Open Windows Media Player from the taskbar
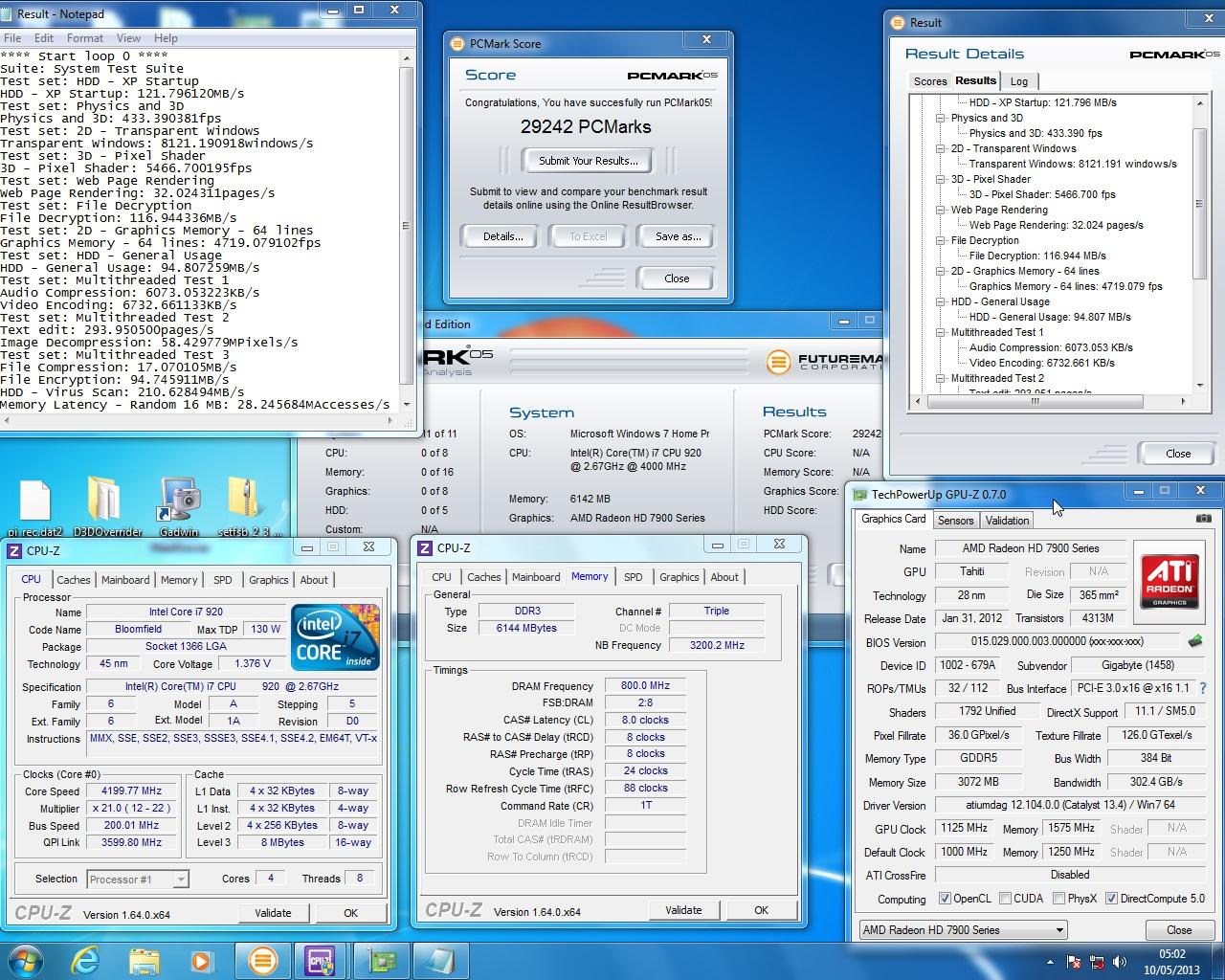Viewport: 1225px width, 980px height. 201,960
